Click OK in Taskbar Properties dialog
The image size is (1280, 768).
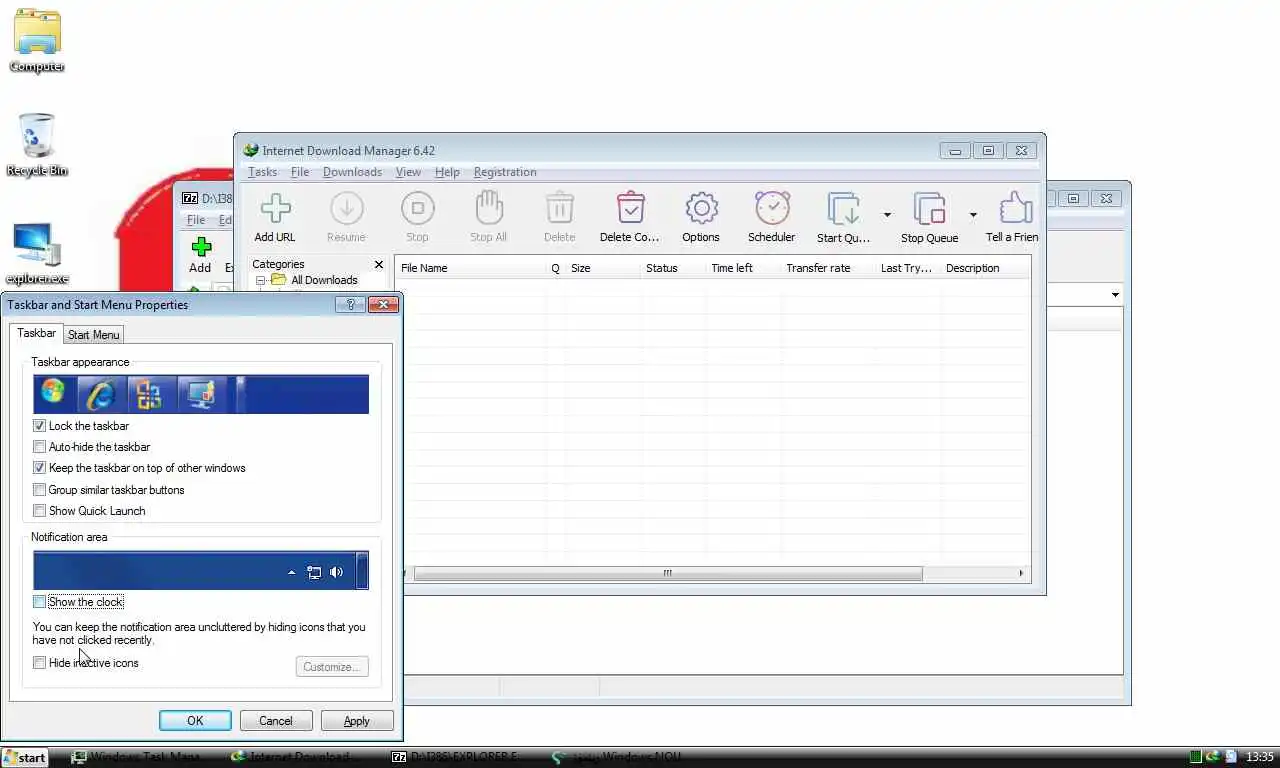(195, 721)
